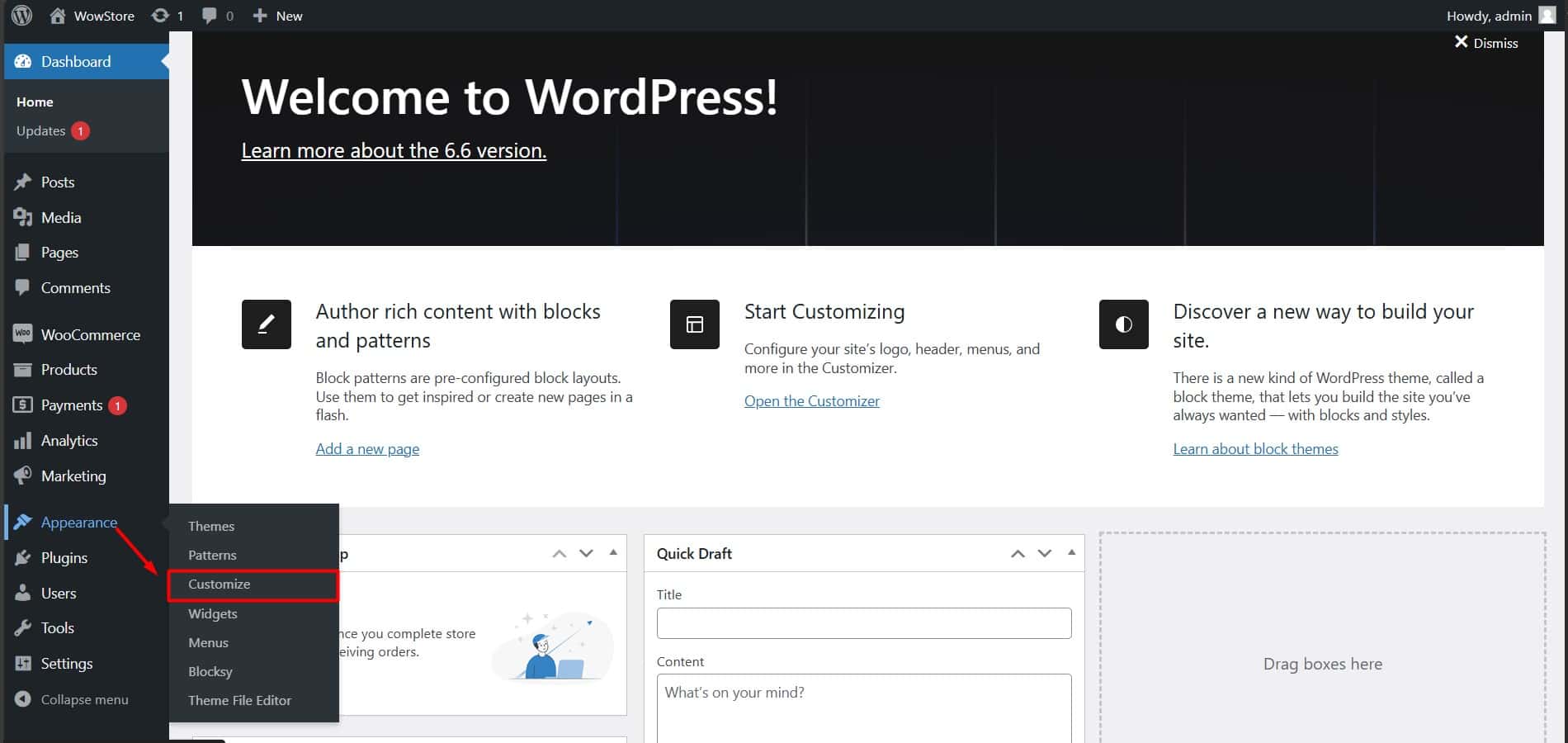The height and width of the screenshot is (743, 1568).
Task: Open the WowStore home icon
Action: click(57, 16)
